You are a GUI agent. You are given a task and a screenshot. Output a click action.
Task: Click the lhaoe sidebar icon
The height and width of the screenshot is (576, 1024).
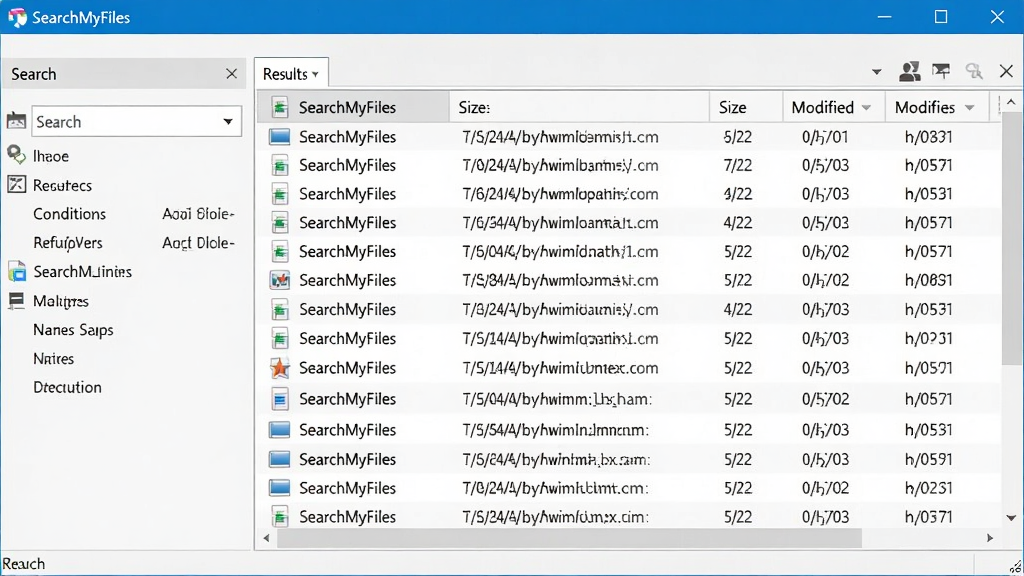(x=16, y=155)
